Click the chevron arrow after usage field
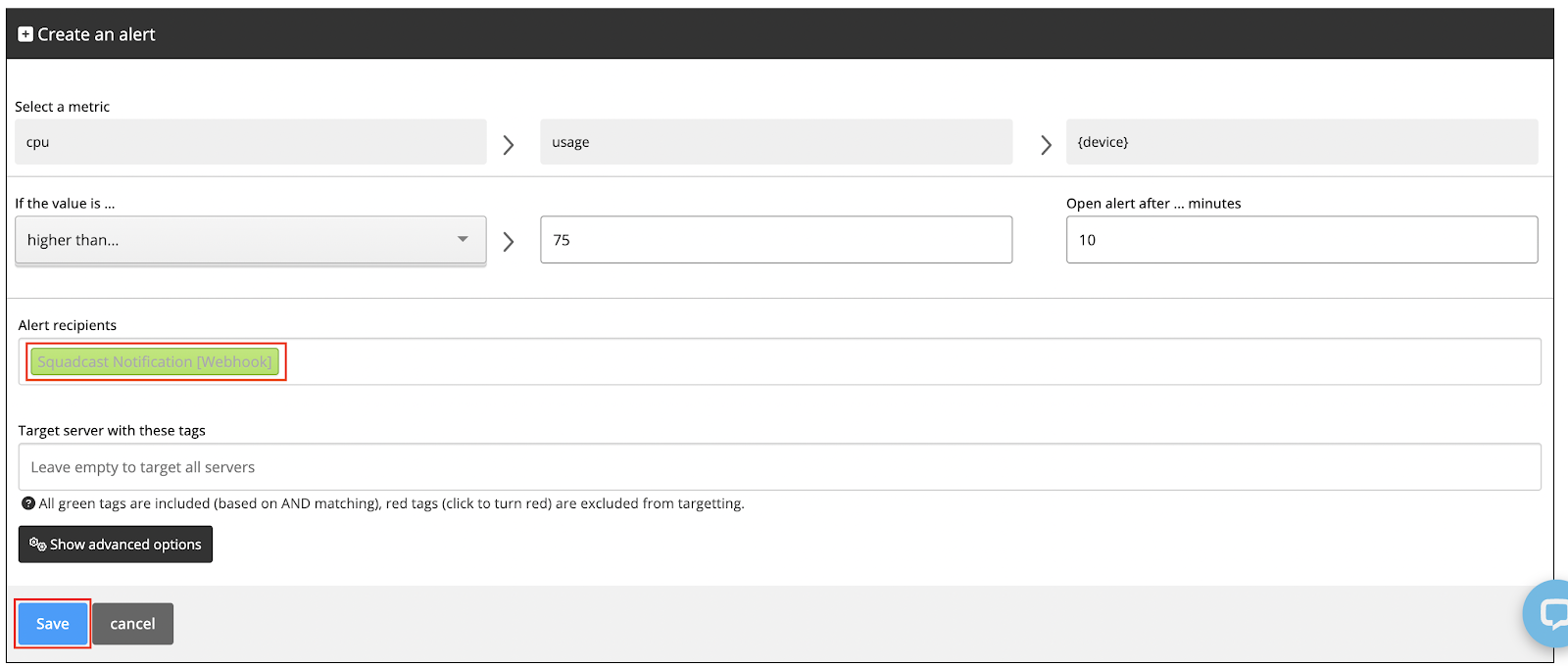 [x=1046, y=145]
